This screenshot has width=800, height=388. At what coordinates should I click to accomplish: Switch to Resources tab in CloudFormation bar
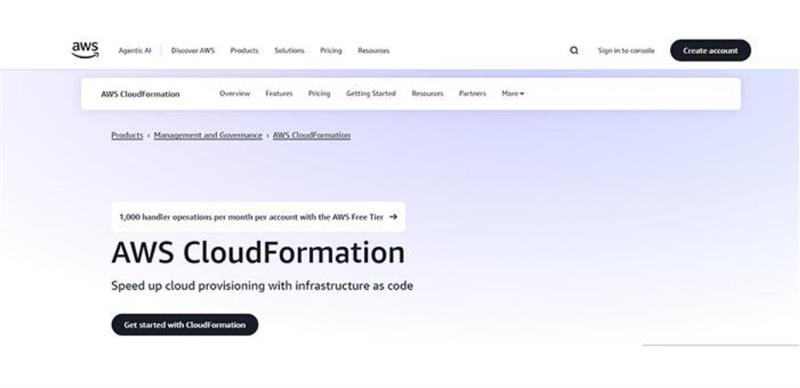[428, 93]
